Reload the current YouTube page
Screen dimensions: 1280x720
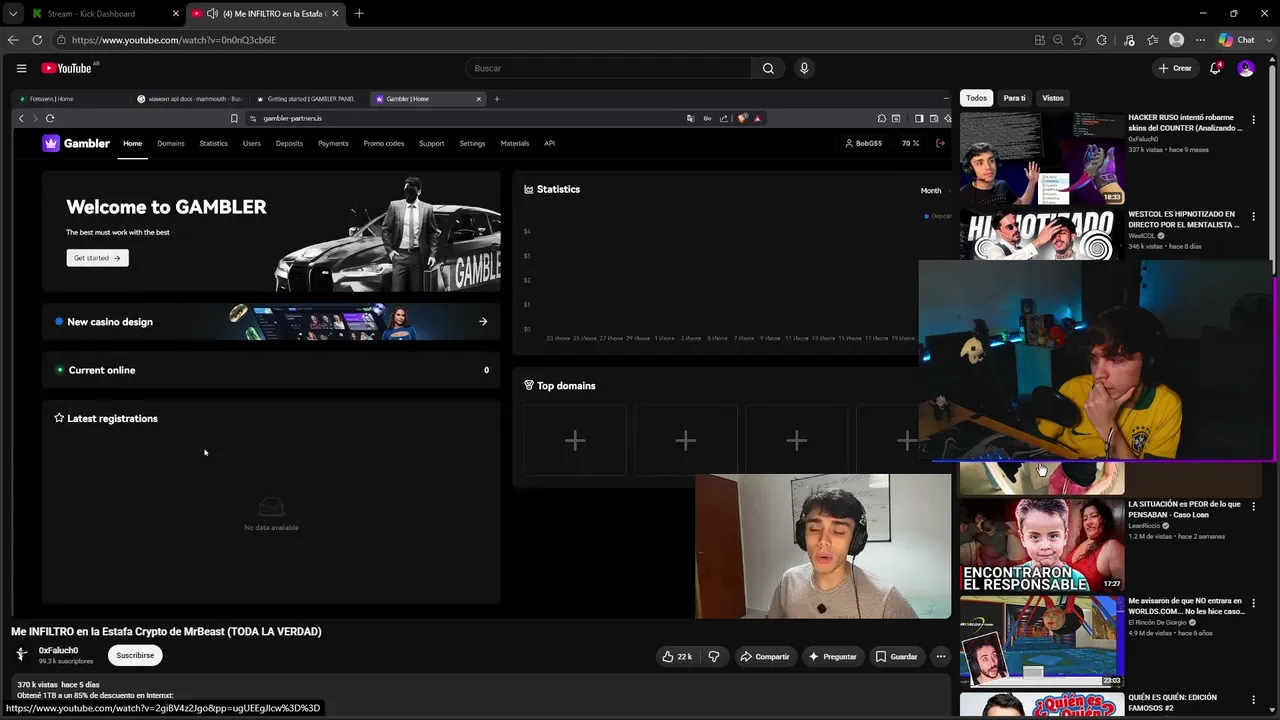[x=37, y=40]
